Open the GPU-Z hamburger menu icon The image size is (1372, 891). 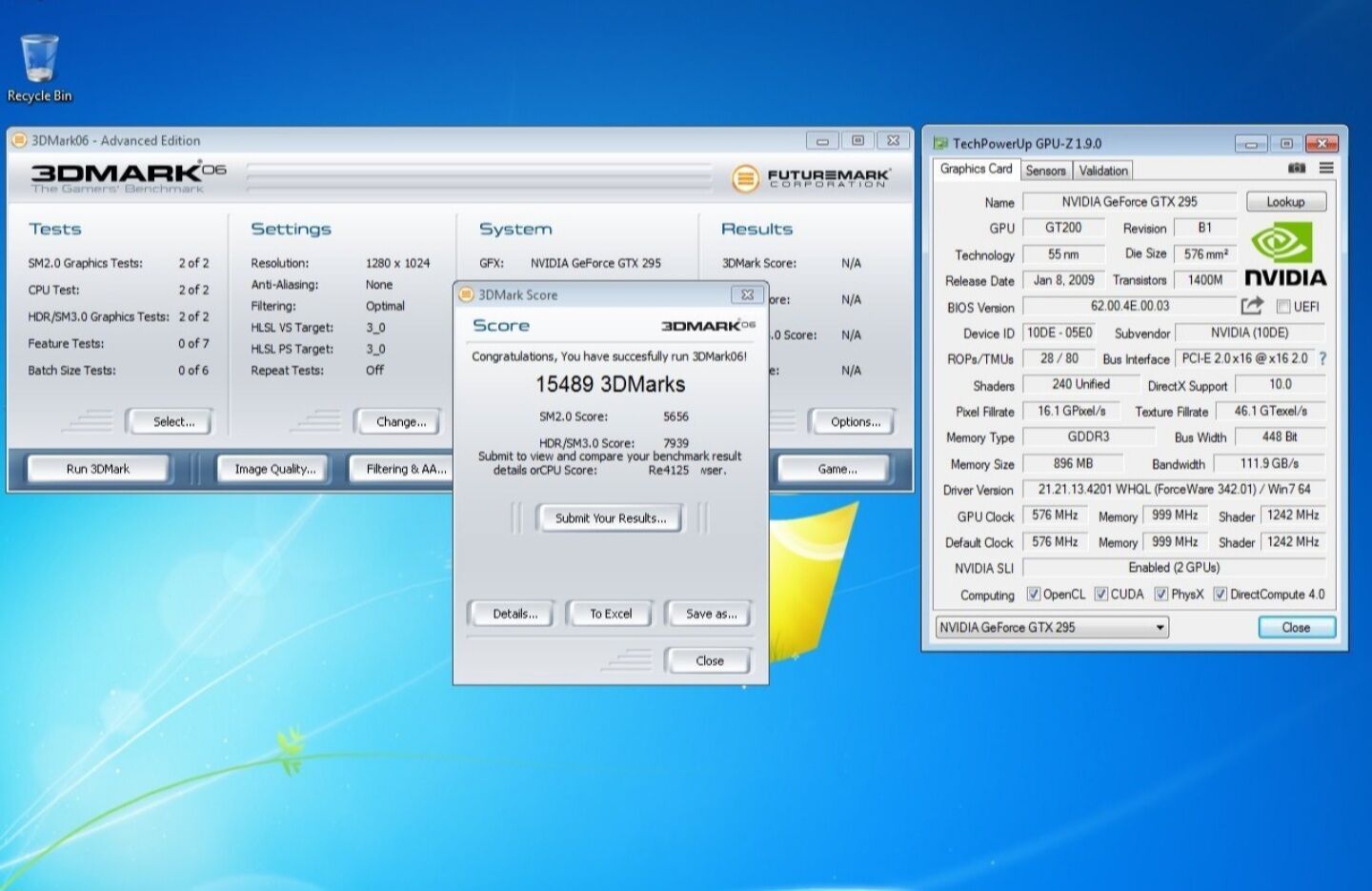click(x=1326, y=168)
